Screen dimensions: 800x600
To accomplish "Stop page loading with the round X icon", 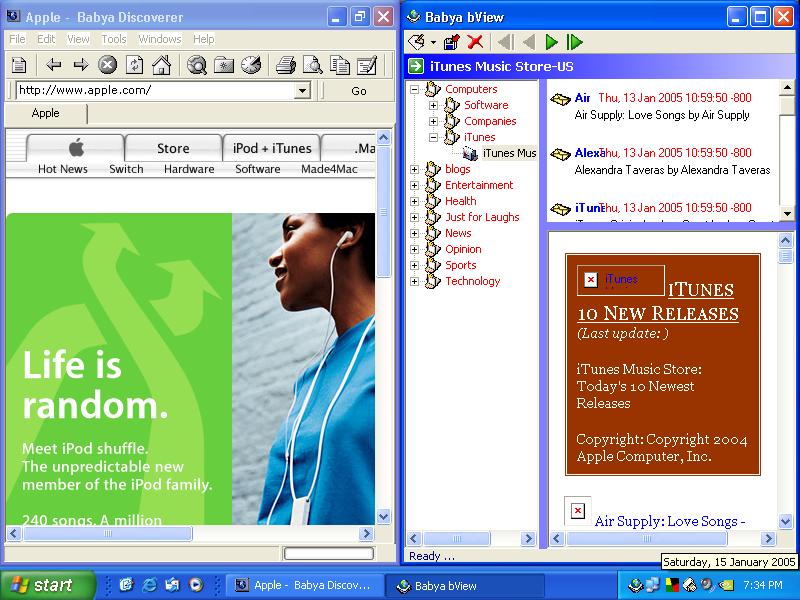I will (x=107, y=65).
